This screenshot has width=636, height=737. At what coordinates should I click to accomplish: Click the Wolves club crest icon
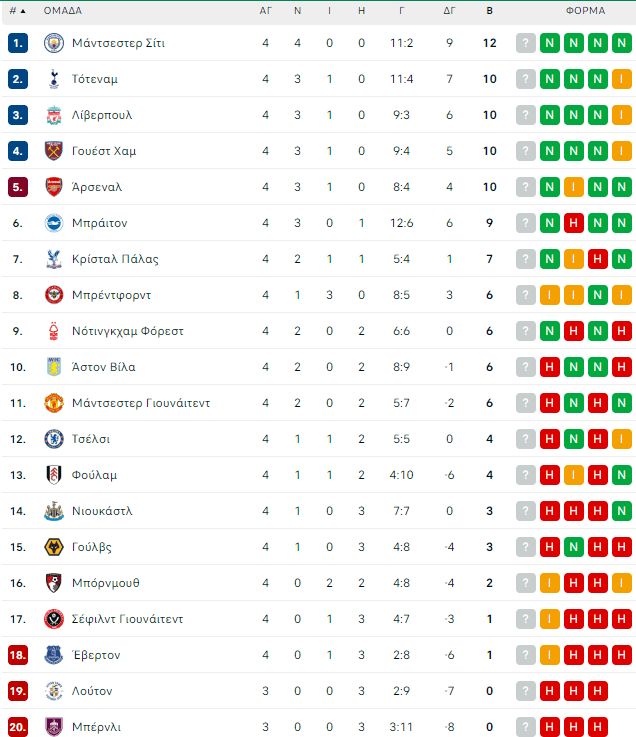coord(53,547)
